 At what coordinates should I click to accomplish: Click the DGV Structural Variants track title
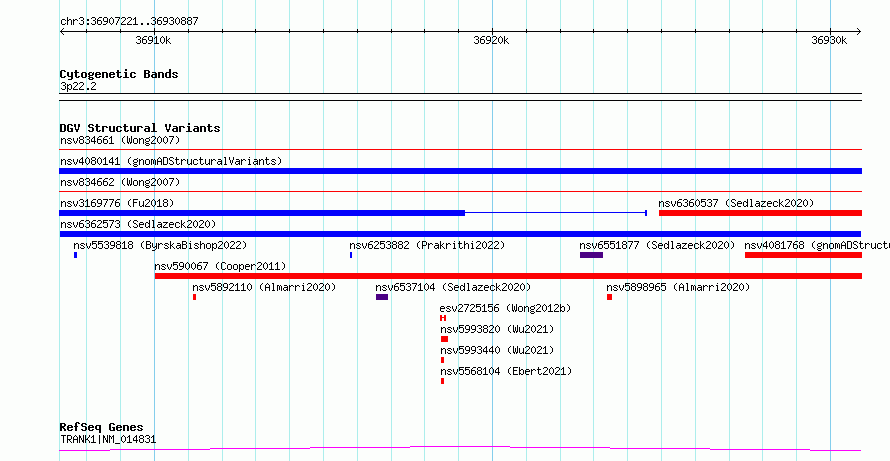coord(140,128)
